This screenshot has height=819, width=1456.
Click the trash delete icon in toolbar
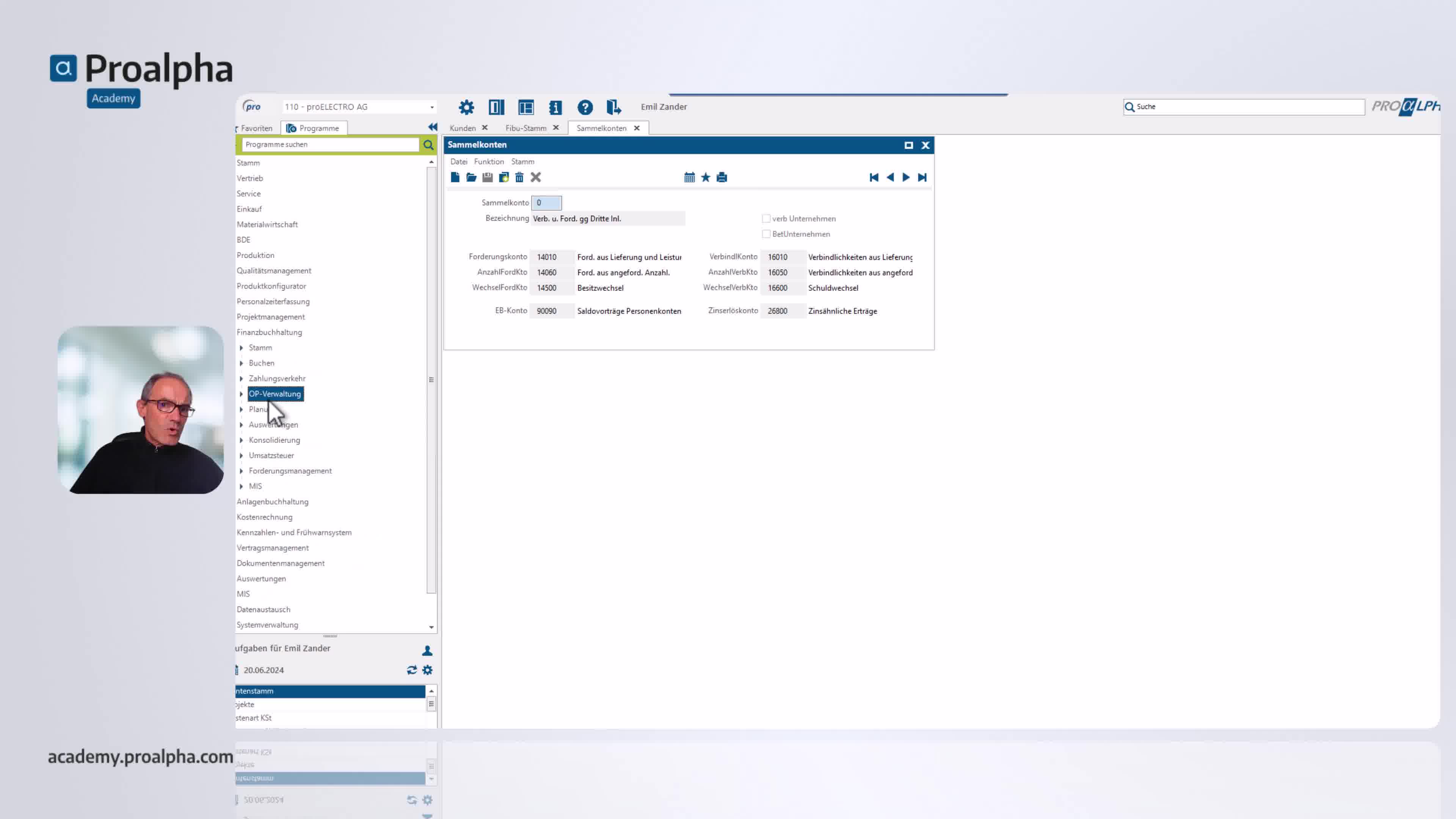coord(519,177)
